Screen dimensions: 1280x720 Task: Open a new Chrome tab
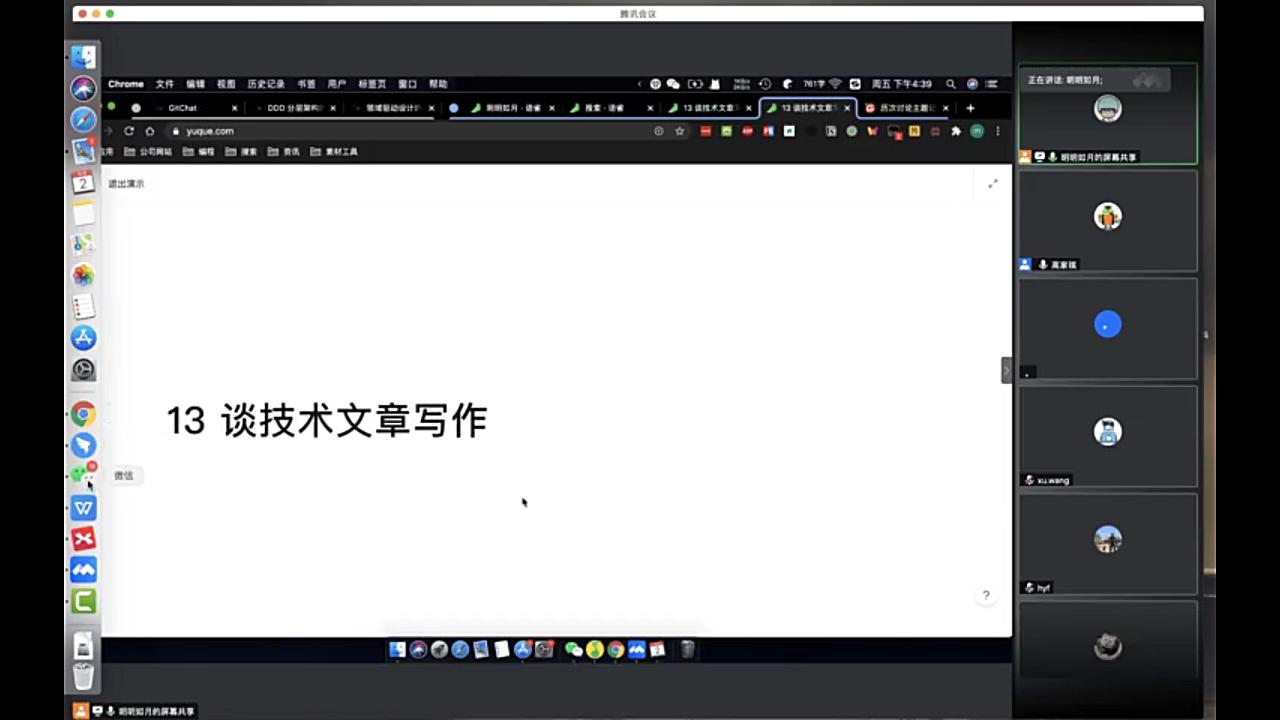click(970, 108)
